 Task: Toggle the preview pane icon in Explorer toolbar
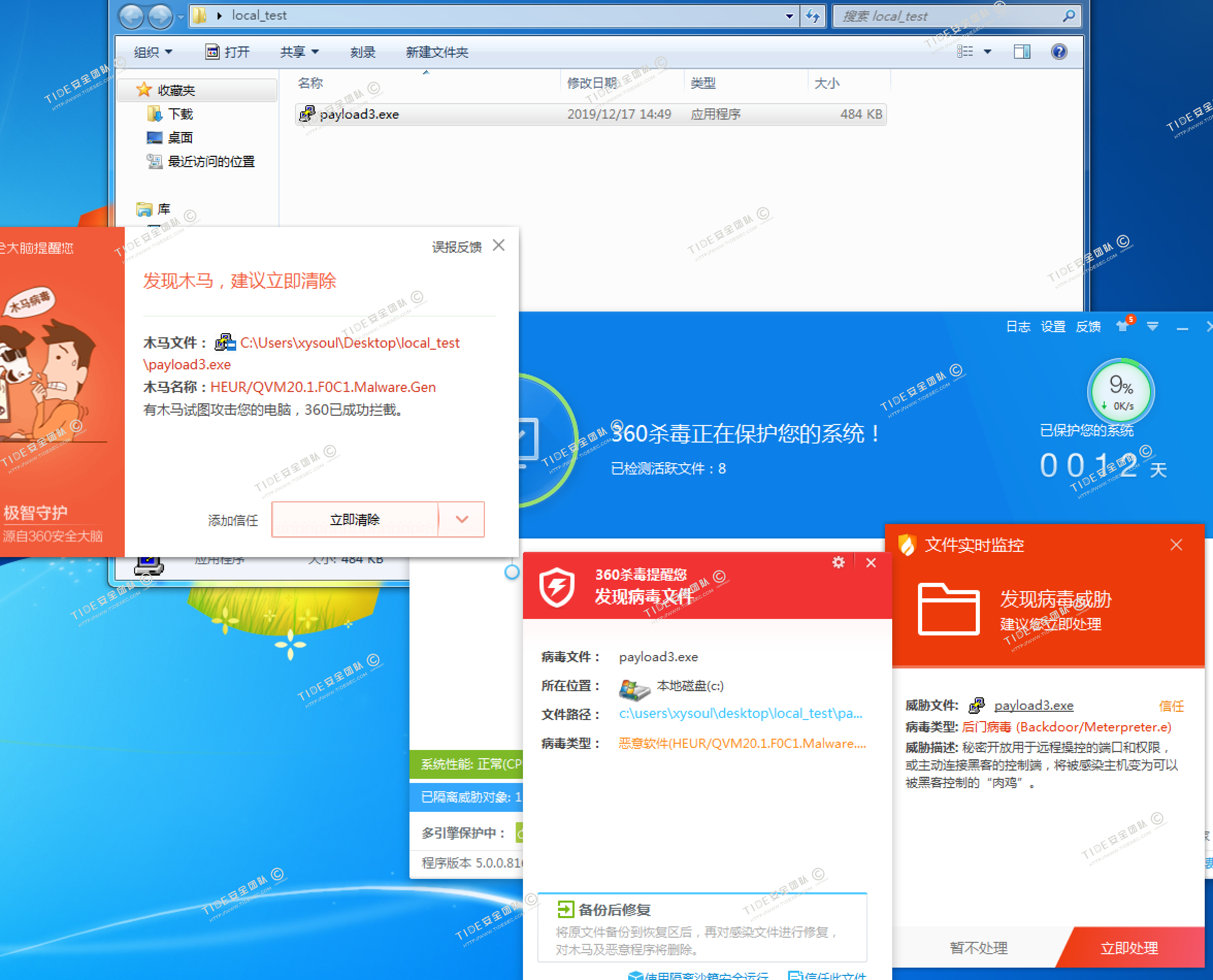point(1022,52)
